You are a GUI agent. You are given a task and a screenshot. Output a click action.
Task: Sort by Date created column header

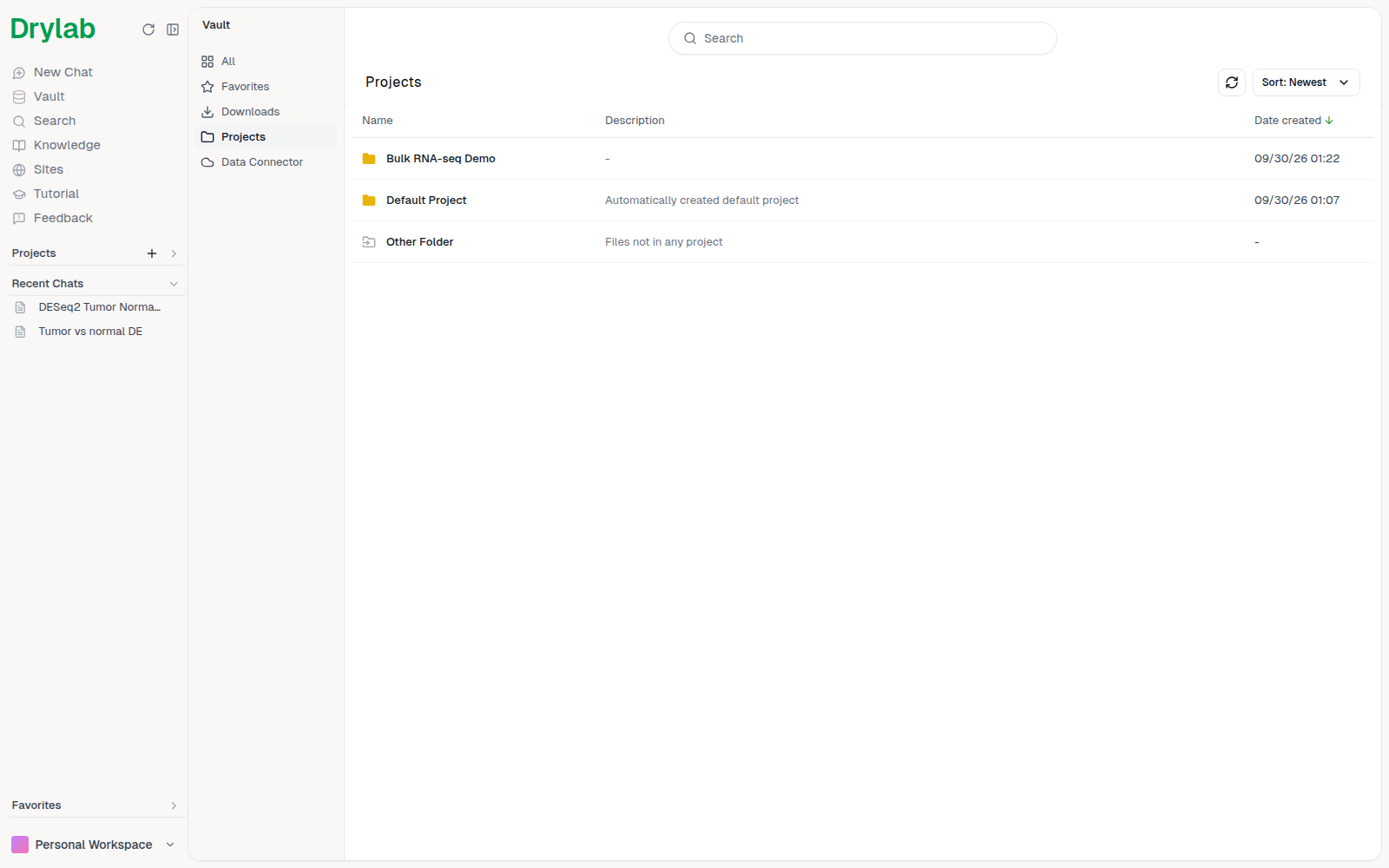click(x=1294, y=121)
